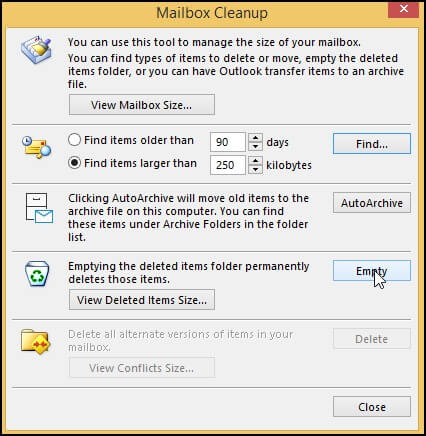Open View Deleted Items Size
The height and width of the screenshot is (436, 426).
[142, 300]
